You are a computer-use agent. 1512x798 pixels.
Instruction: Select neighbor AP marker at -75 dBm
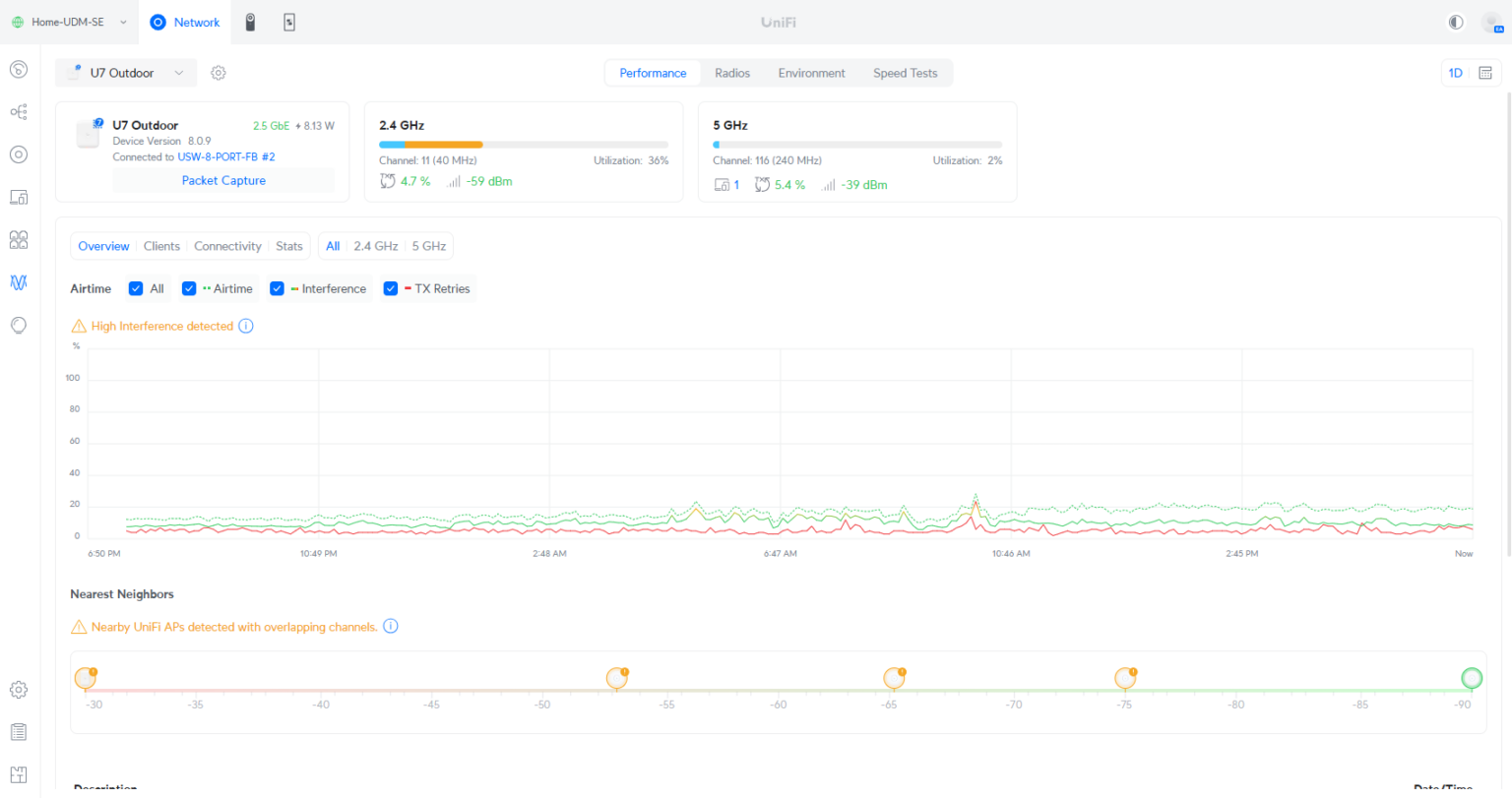click(x=1125, y=678)
